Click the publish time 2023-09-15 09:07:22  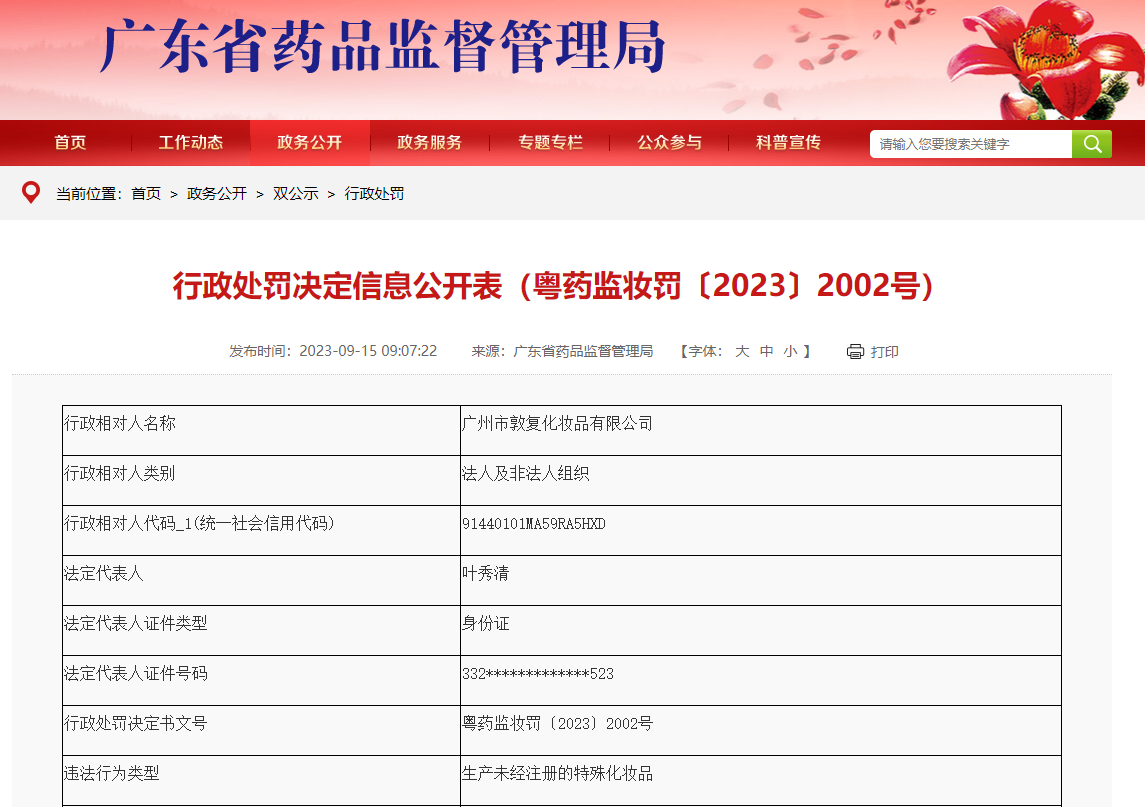tap(368, 351)
